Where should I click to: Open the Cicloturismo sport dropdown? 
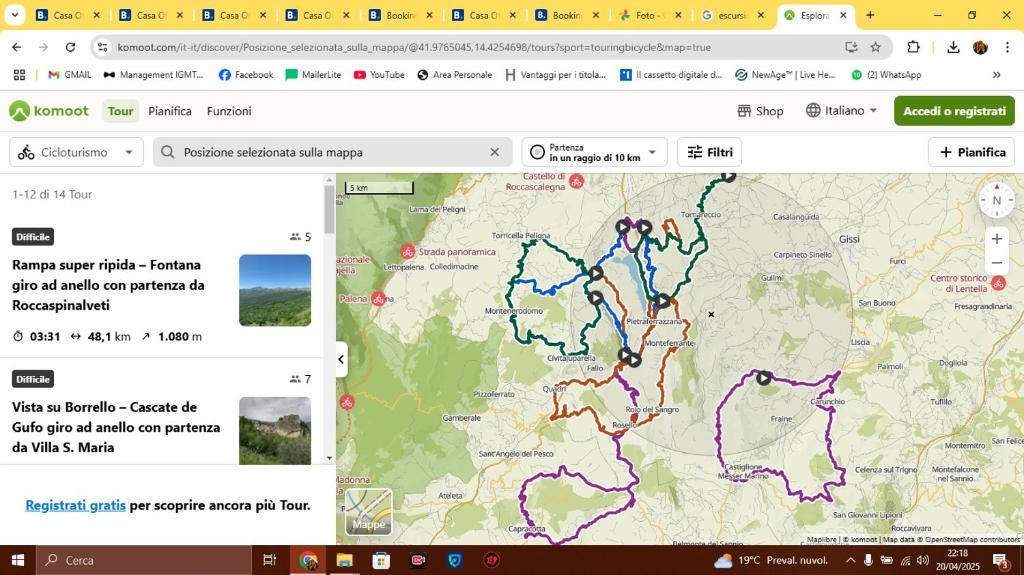click(x=76, y=152)
